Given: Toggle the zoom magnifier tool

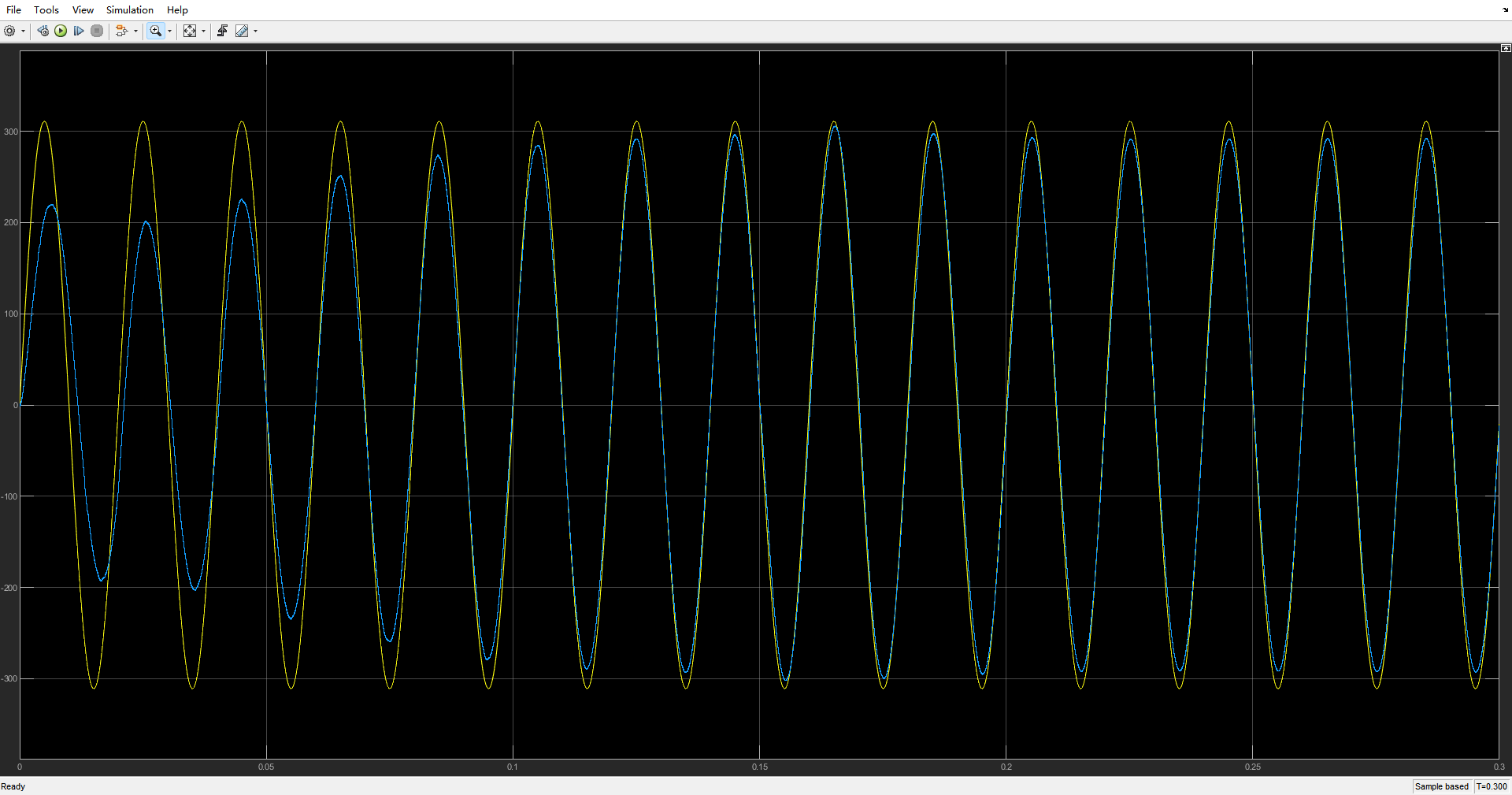Looking at the screenshot, I should click(156, 31).
